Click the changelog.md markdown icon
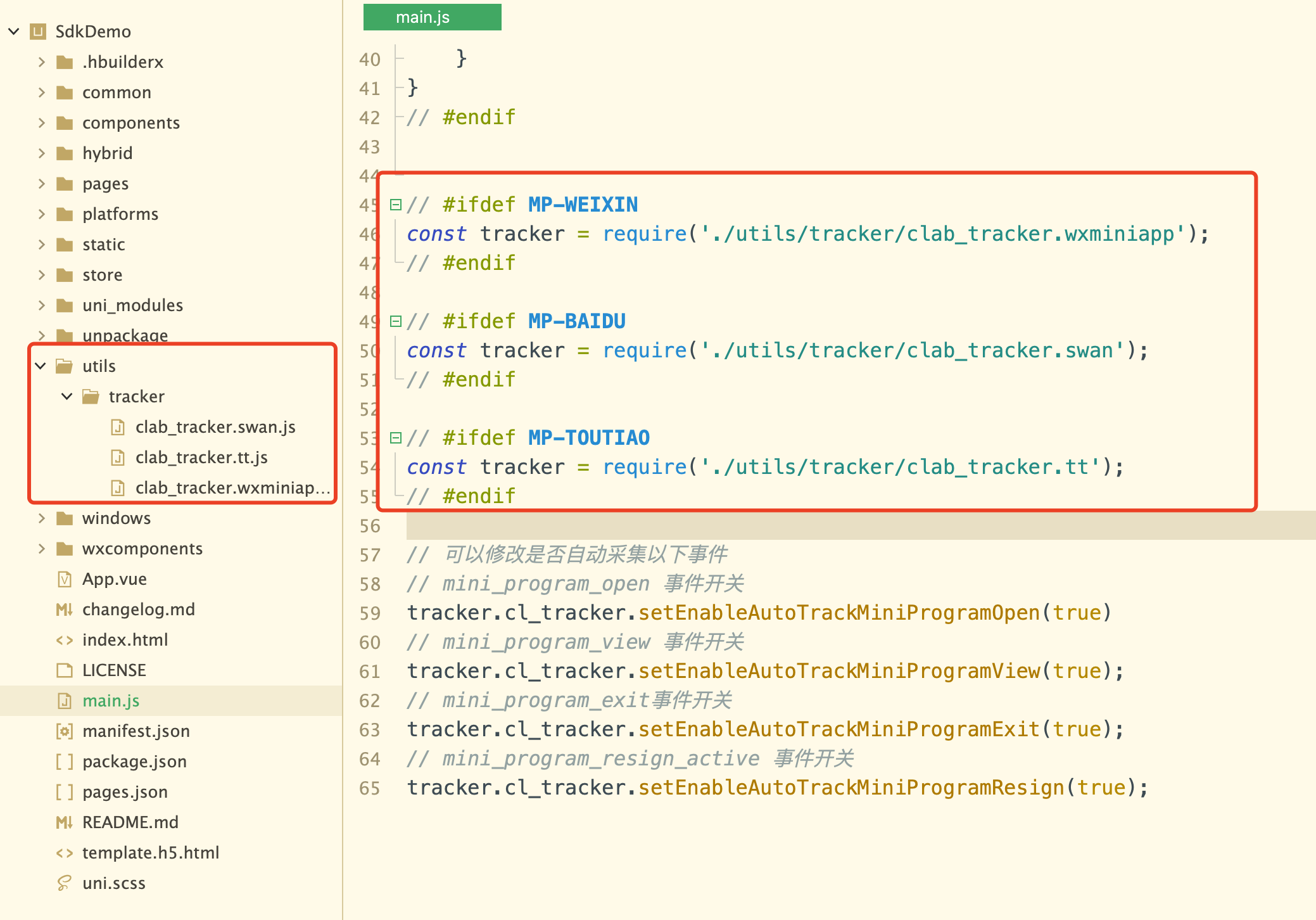1316x920 pixels. tap(64, 610)
